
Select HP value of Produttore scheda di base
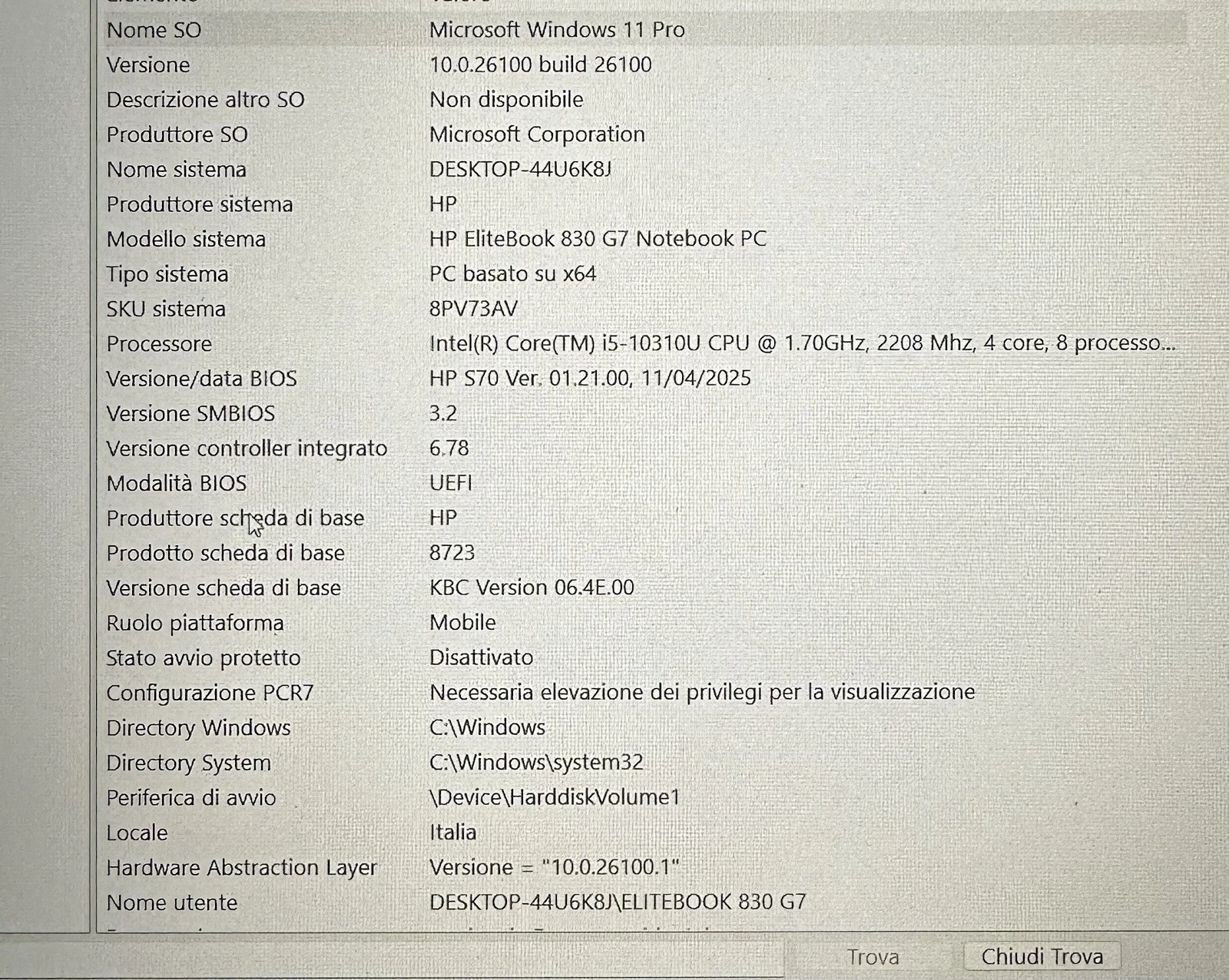click(443, 518)
